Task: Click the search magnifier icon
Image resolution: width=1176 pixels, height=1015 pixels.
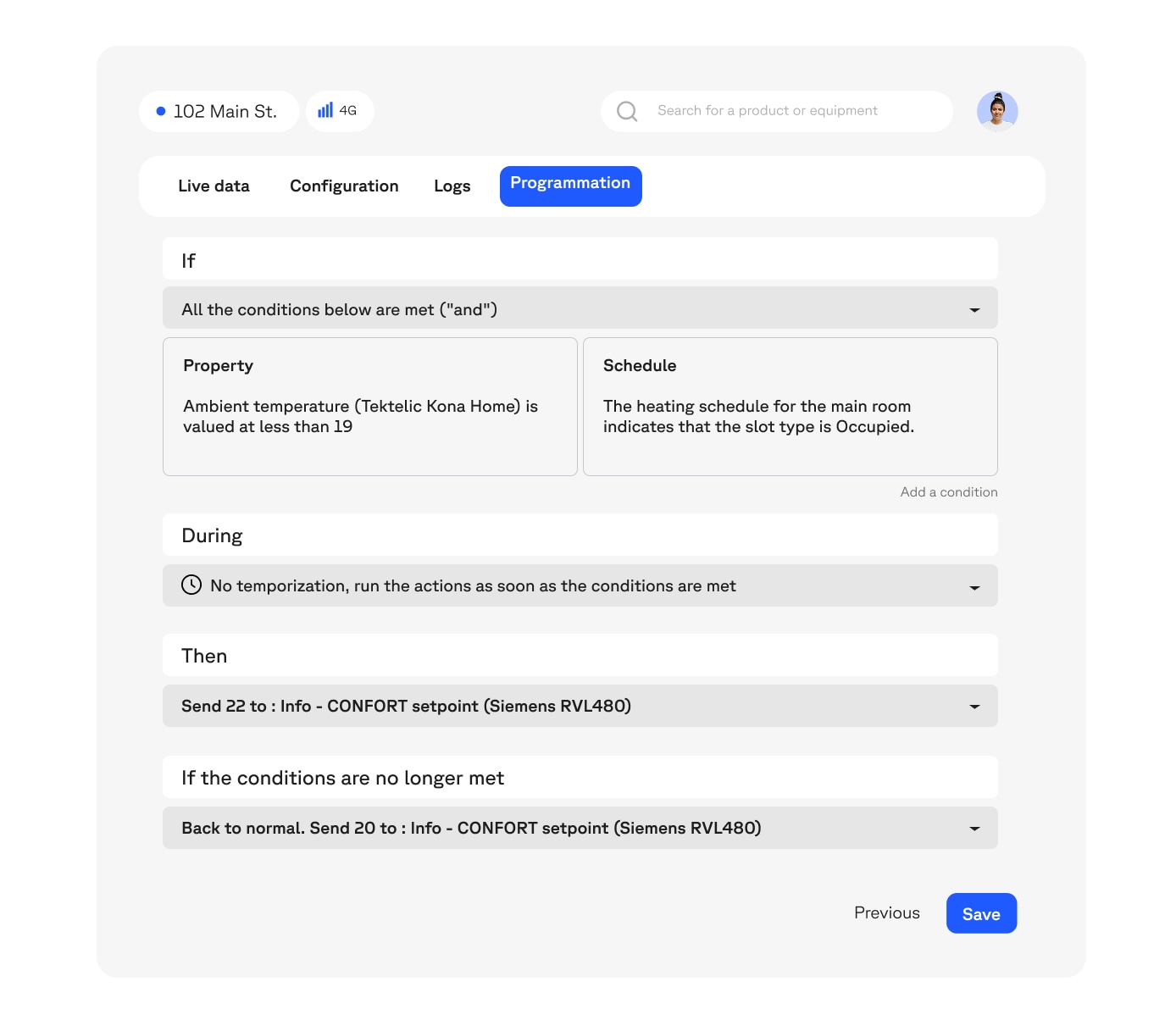Action: 627,111
